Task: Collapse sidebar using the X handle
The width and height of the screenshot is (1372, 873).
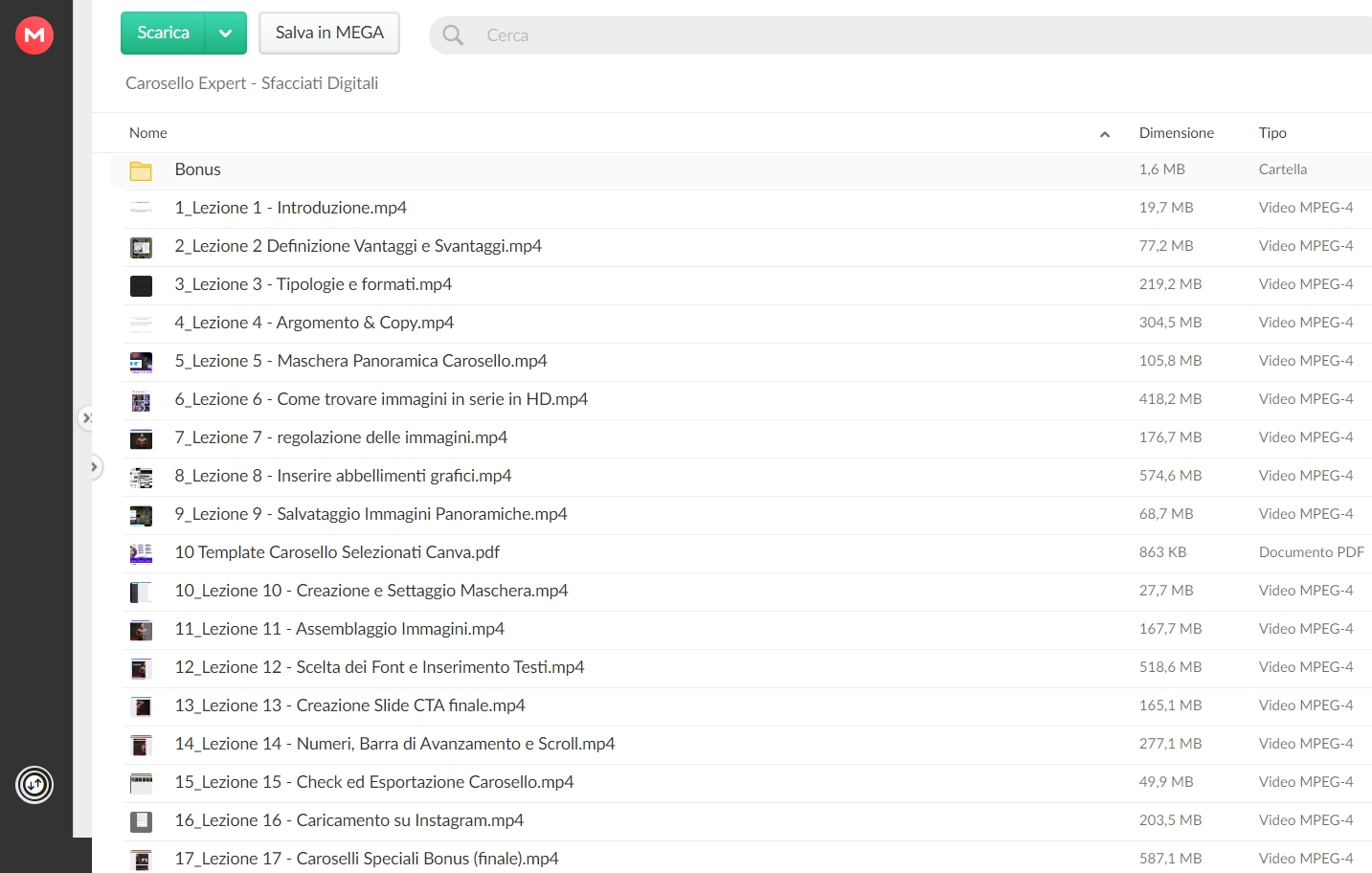Action: tap(86, 418)
